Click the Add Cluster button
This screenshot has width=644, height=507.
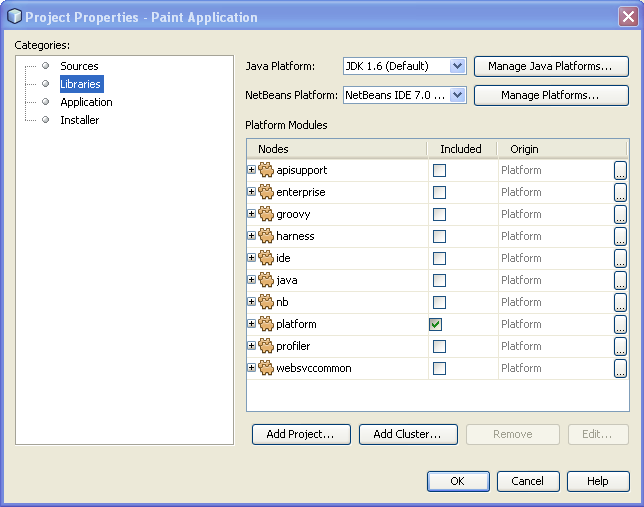pyautogui.click(x=408, y=434)
